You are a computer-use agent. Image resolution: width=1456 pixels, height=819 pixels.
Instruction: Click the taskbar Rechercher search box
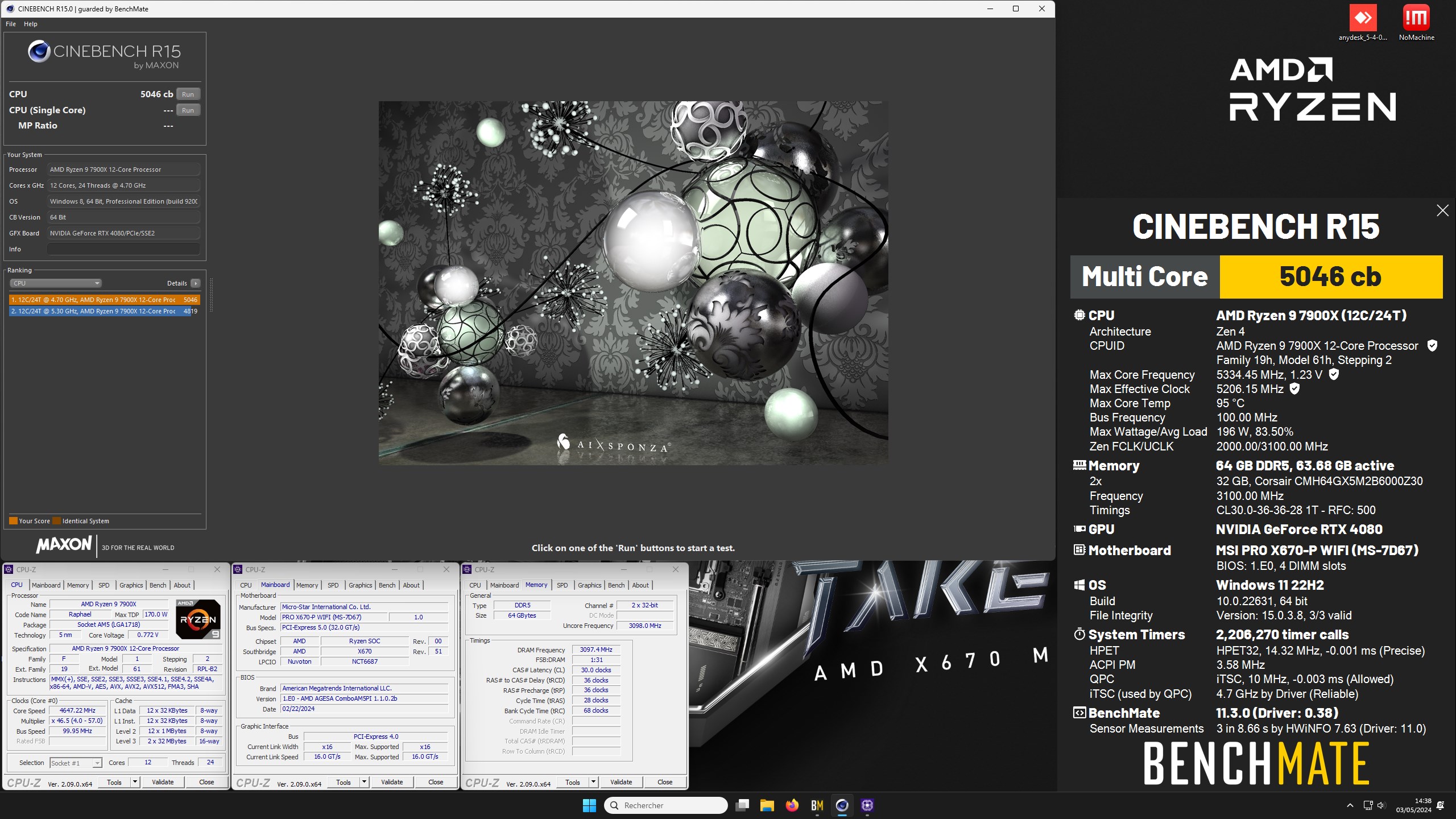pyautogui.click(x=665, y=805)
